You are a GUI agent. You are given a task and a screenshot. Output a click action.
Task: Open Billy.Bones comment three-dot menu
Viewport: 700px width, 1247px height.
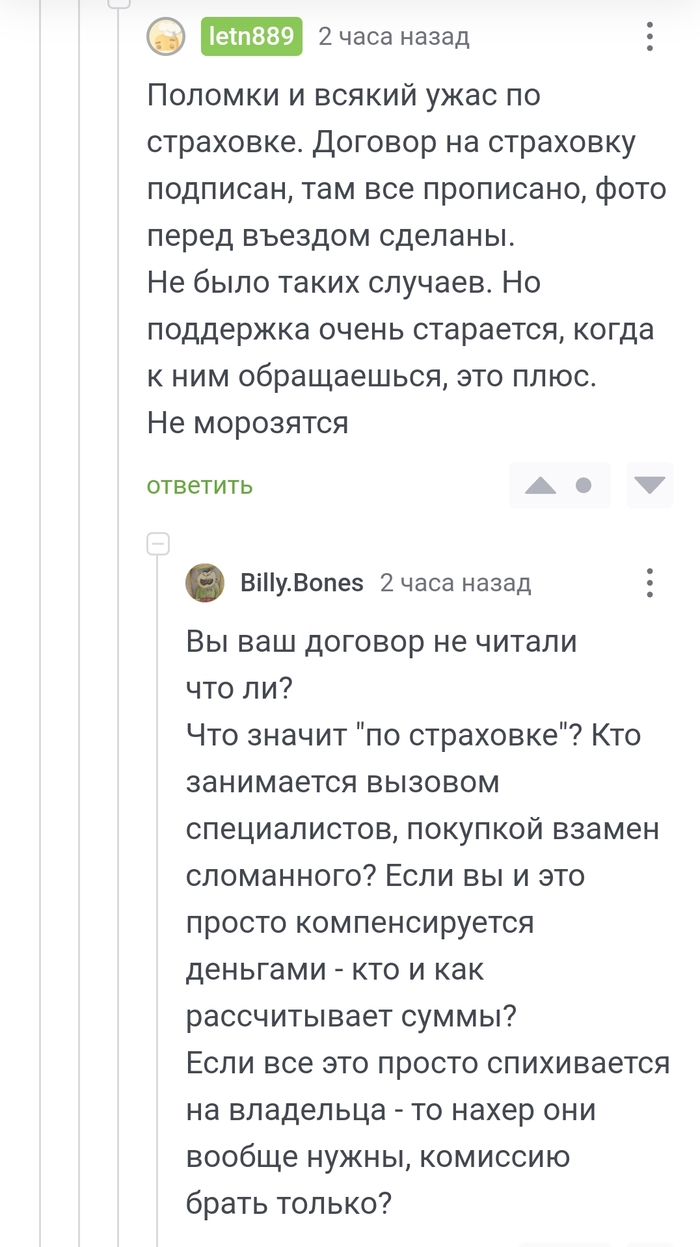(x=650, y=582)
